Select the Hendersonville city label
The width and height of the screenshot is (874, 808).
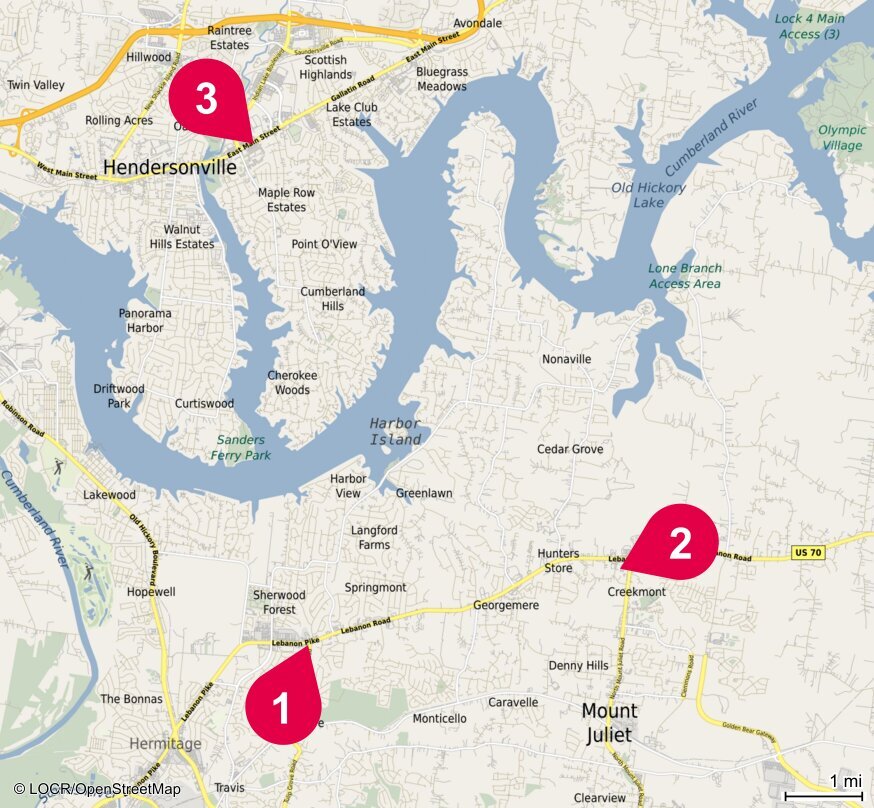pos(170,167)
